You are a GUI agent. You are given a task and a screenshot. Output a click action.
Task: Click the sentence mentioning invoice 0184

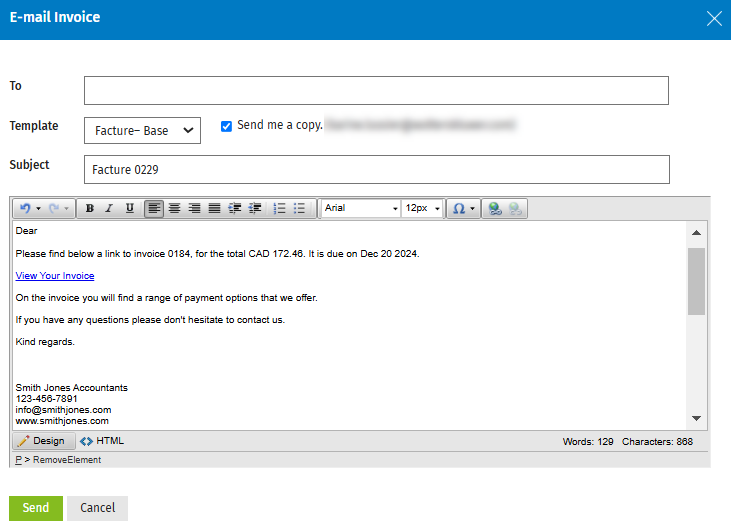pyautogui.click(x=217, y=254)
